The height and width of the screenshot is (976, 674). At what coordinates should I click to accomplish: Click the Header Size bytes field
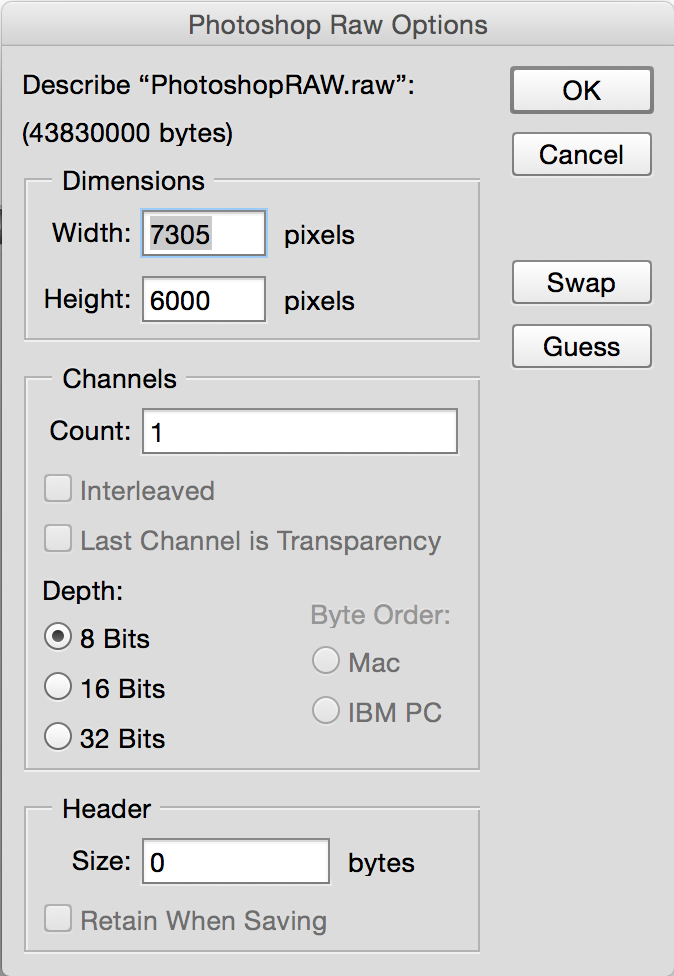point(236,861)
